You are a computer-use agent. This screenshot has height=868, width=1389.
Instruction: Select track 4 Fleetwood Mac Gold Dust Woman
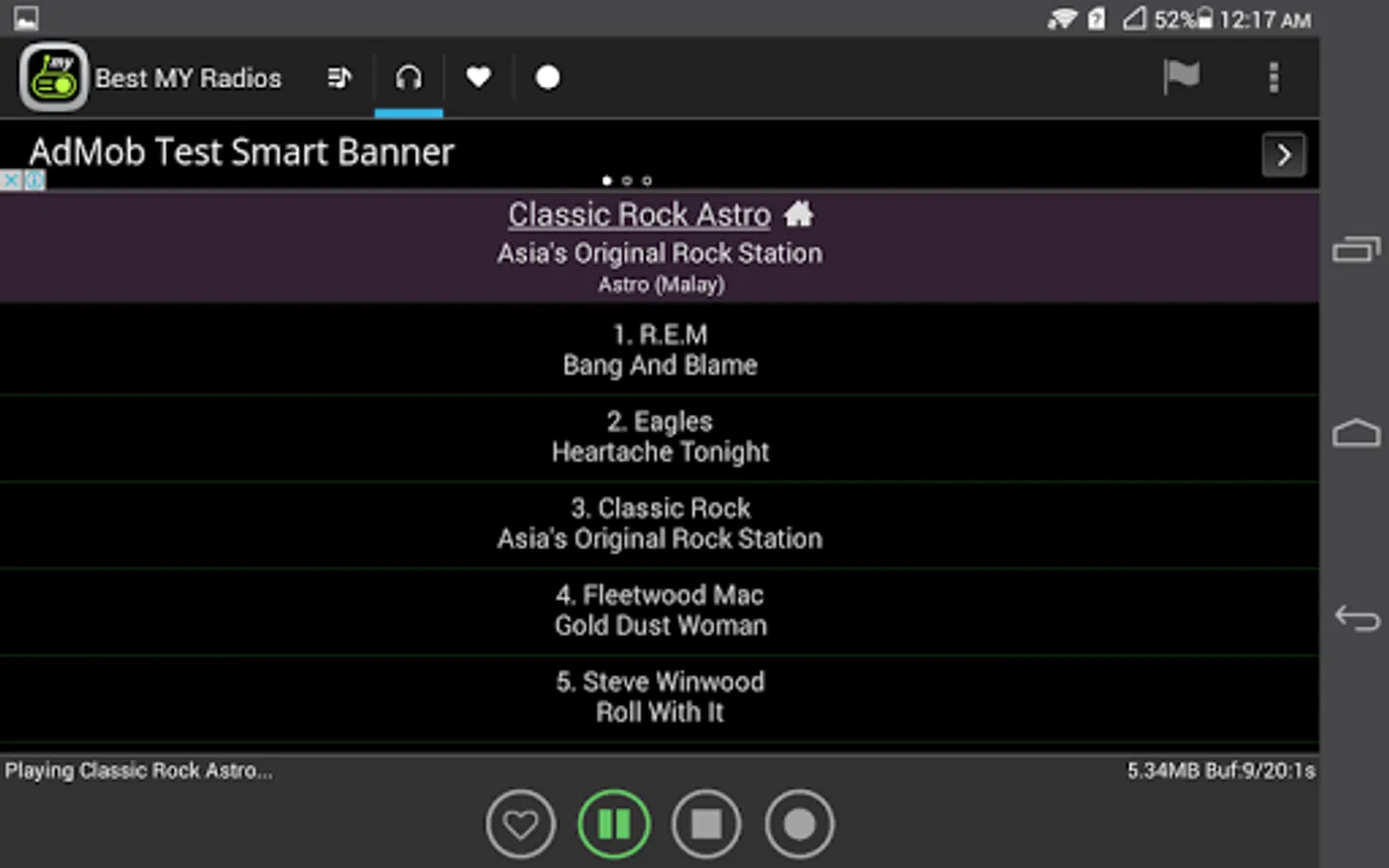point(660,610)
